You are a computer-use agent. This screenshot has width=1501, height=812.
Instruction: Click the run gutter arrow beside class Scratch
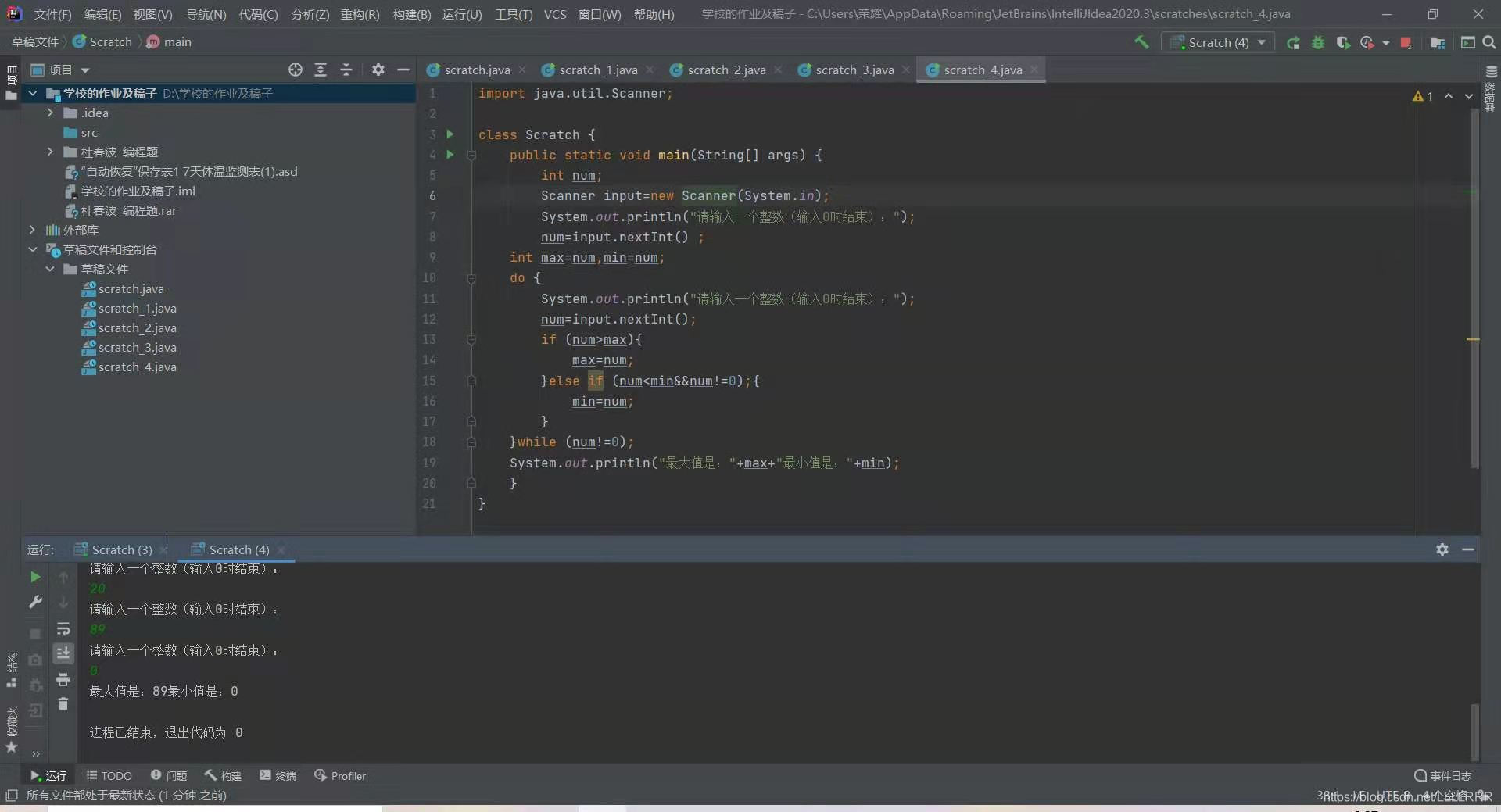(450, 134)
